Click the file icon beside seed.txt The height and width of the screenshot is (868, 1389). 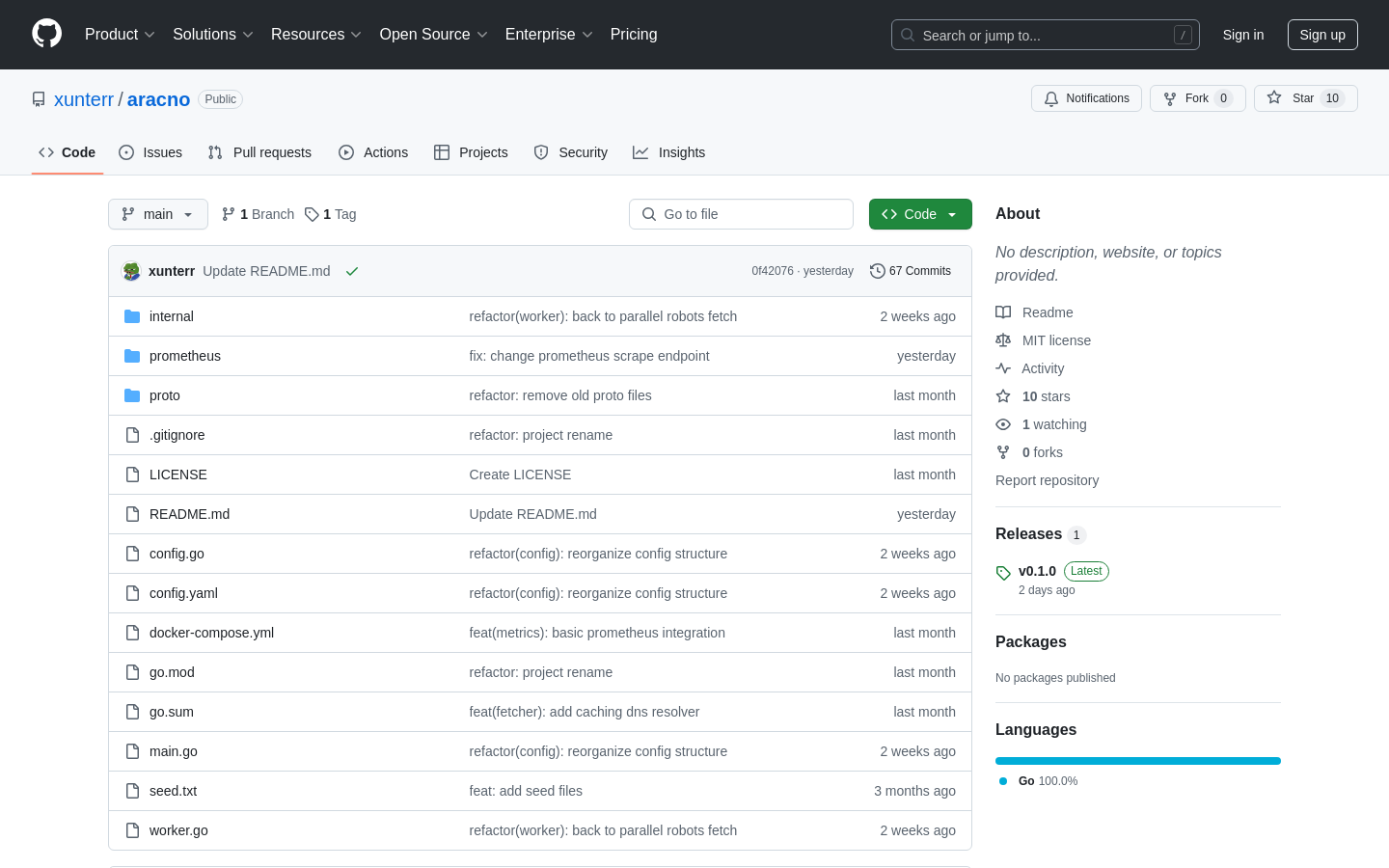pyautogui.click(x=132, y=791)
